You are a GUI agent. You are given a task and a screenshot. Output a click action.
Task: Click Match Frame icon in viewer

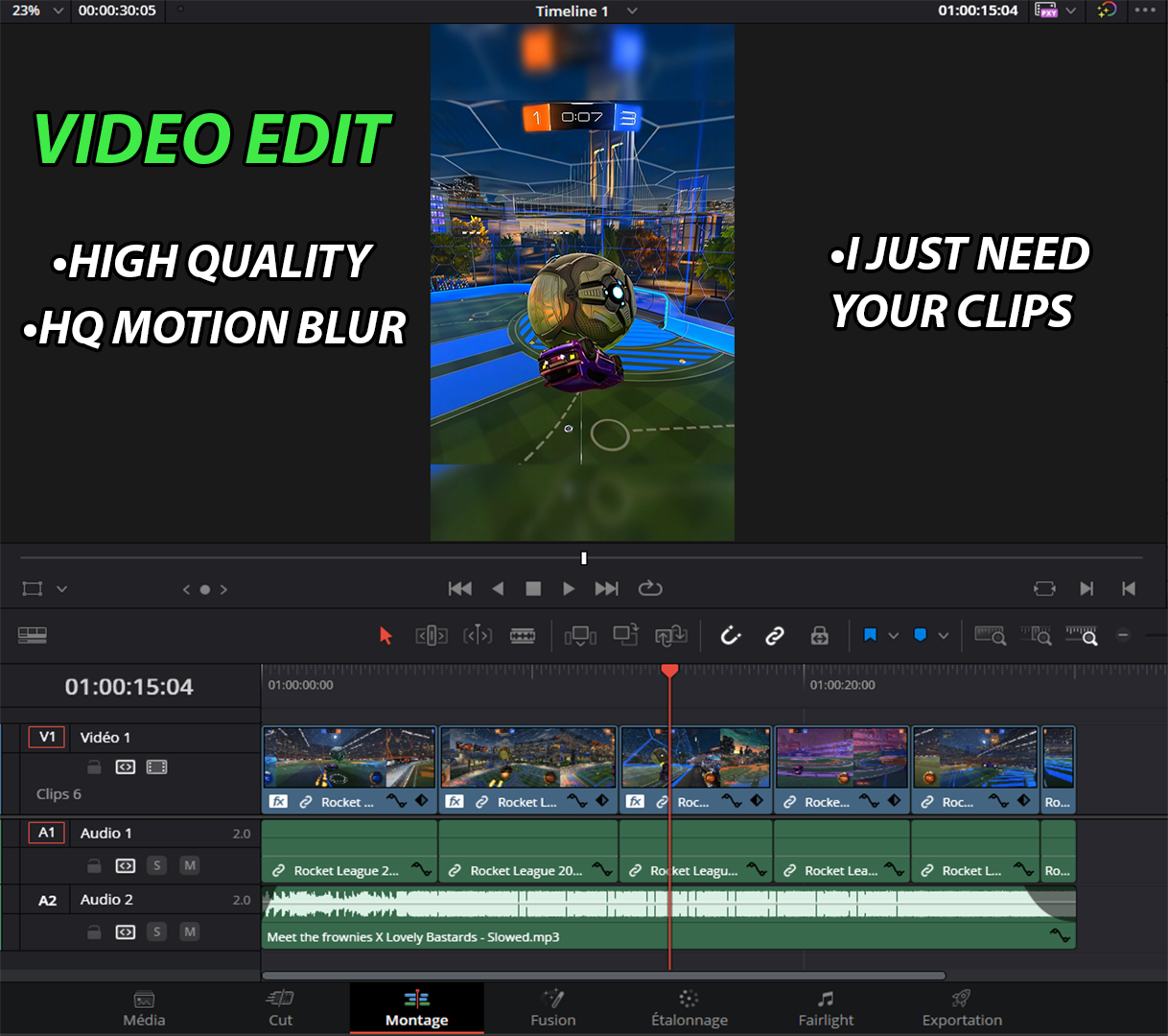1044,588
